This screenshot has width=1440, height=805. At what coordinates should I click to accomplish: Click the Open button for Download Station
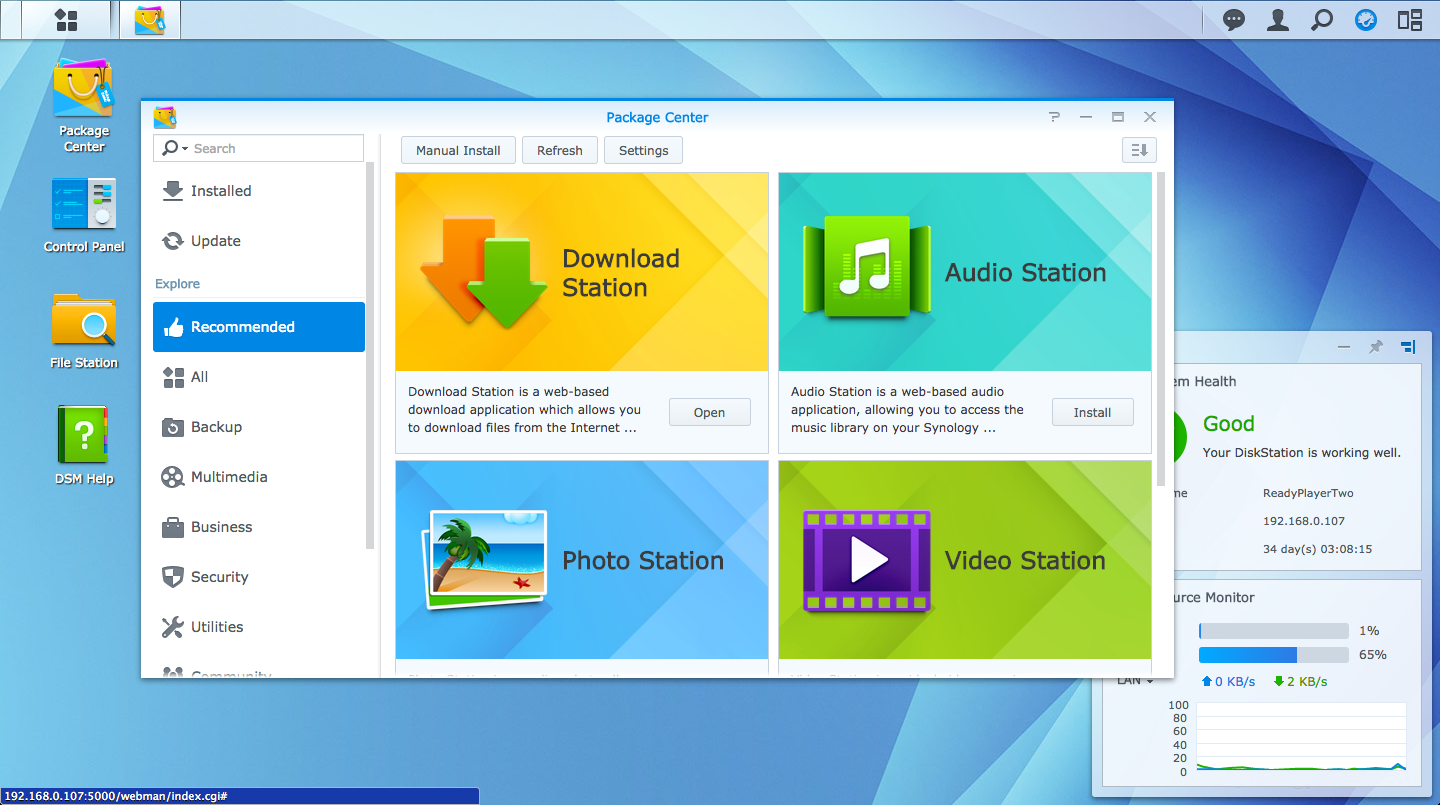coord(709,412)
